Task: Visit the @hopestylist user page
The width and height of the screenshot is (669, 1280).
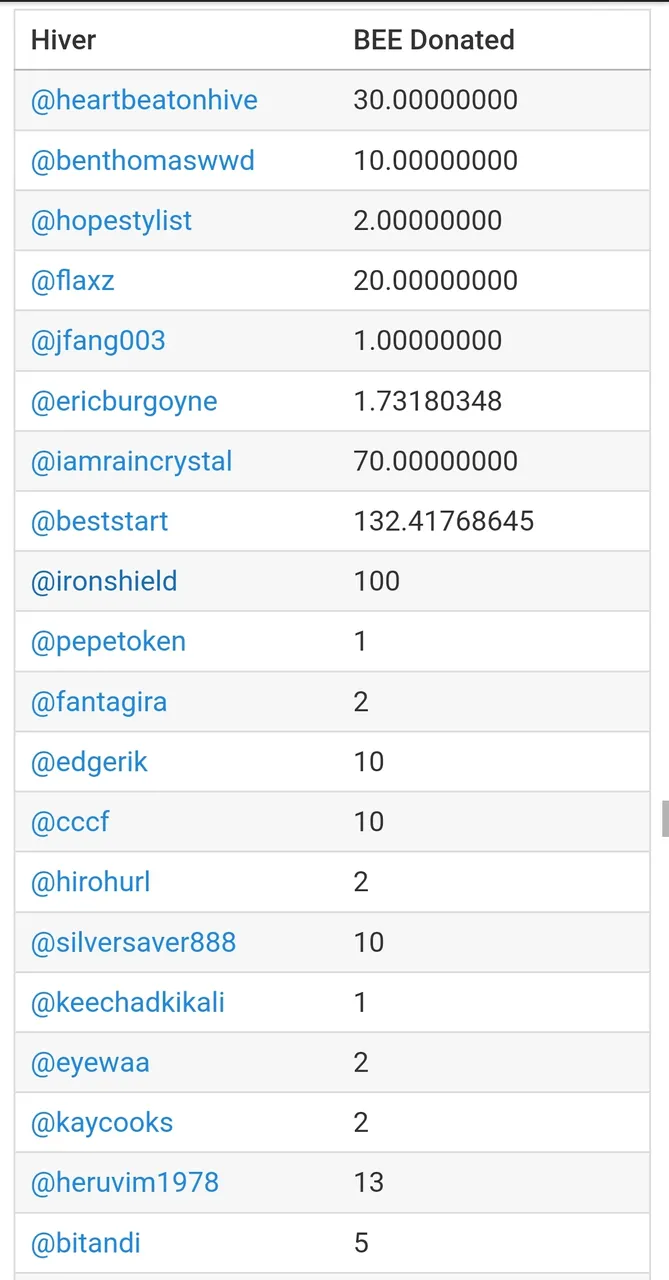Action: tap(111, 221)
